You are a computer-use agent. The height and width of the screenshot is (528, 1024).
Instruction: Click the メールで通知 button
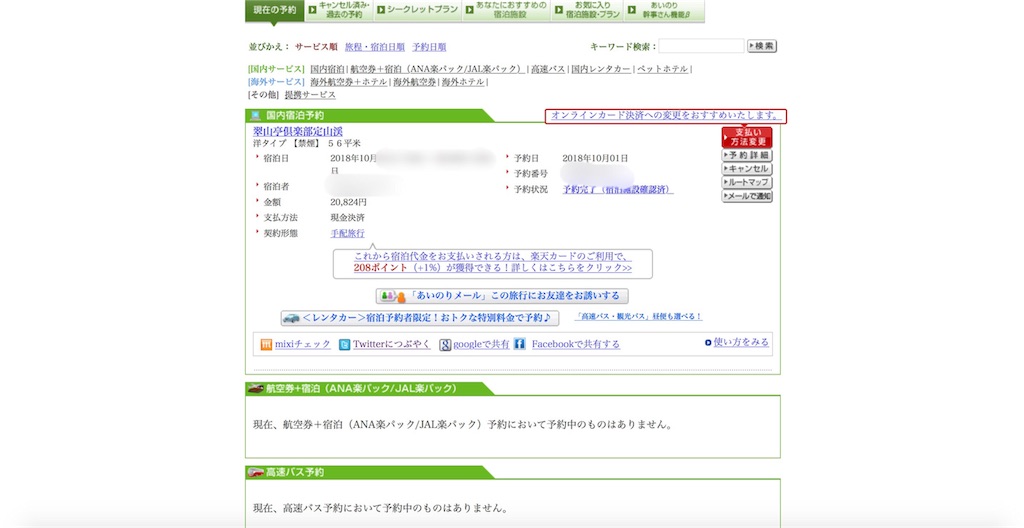click(747, 196)
